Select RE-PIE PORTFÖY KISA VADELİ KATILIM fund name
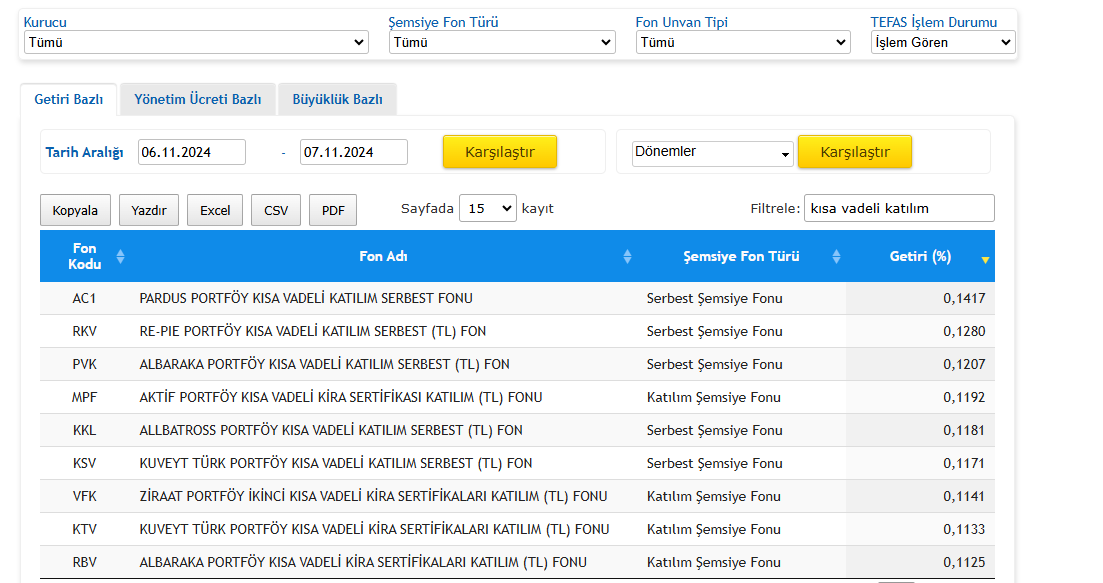 [313, 331]
